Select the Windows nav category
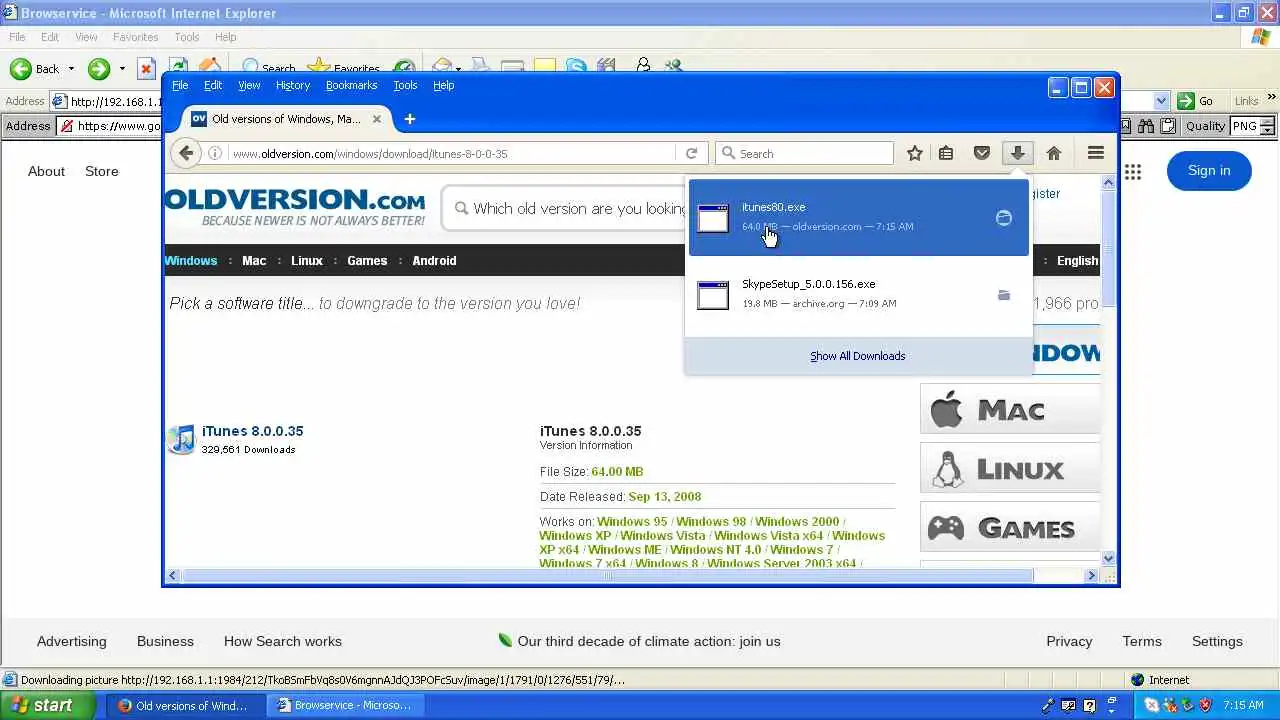 (191, 260)
